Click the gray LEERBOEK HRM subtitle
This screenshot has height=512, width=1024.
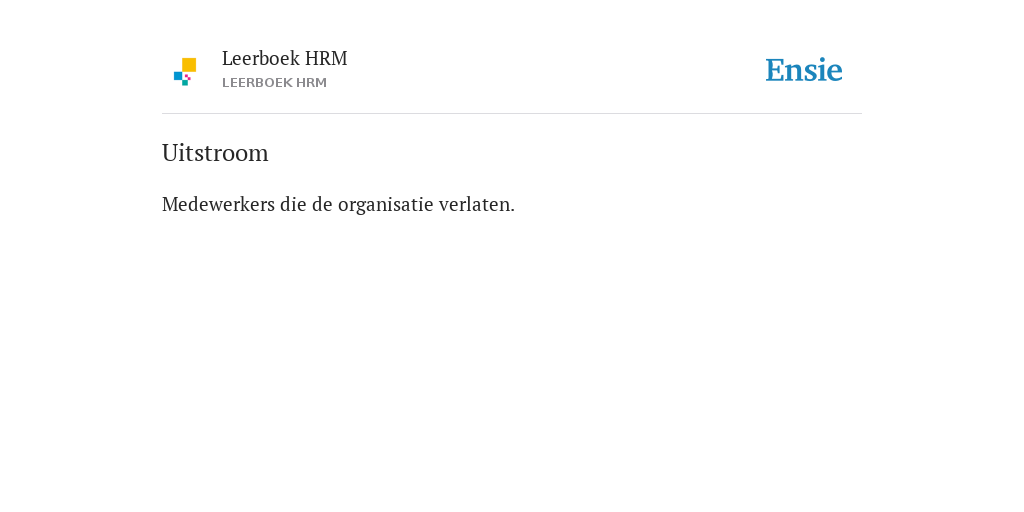274,83
